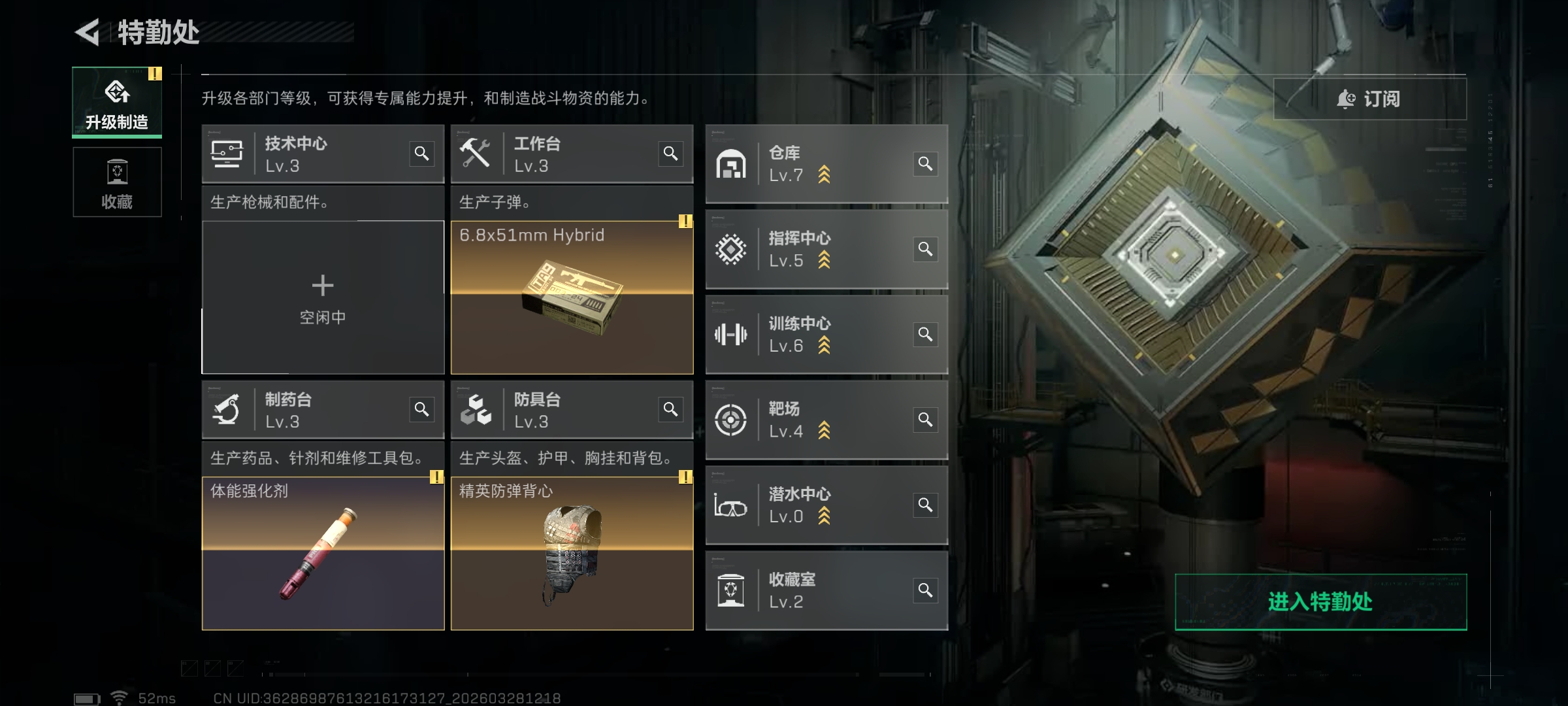Inspect details of 仓库 via magnifier
Screen dimensions: 1568x706
pos(926,163)
